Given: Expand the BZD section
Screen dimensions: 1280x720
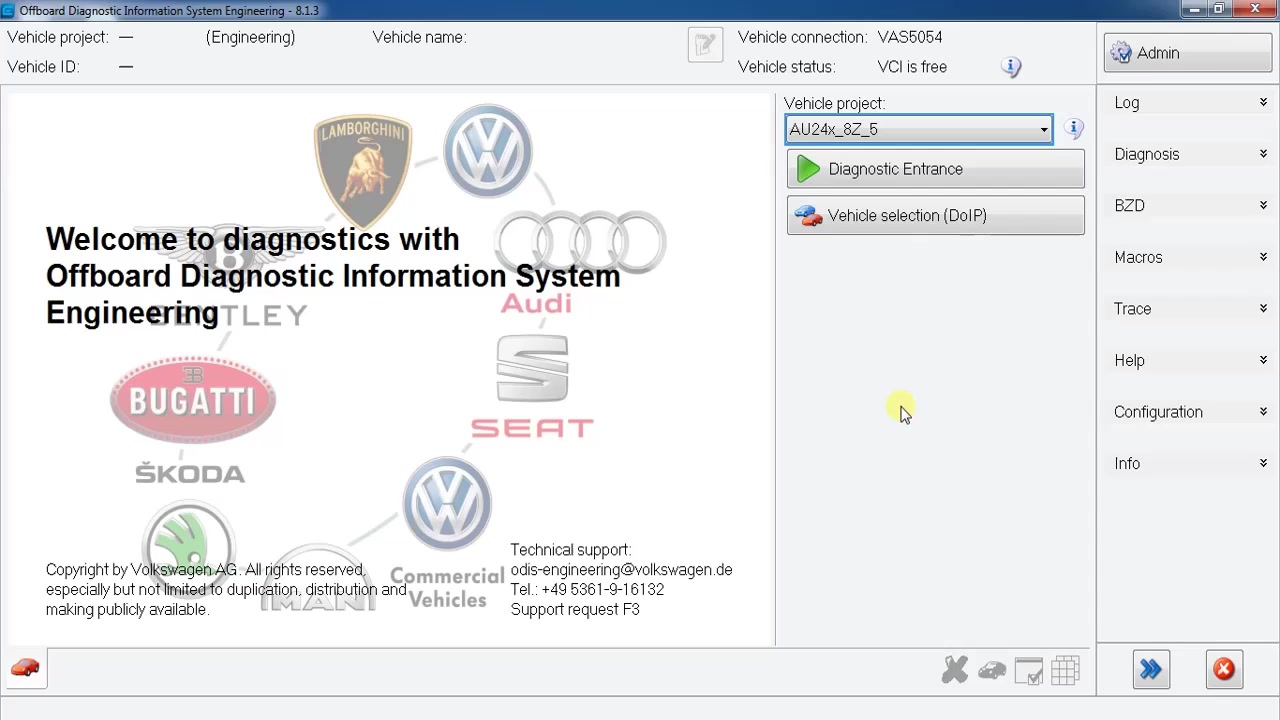Looking at the screenshot, I should pos(1189,206).
